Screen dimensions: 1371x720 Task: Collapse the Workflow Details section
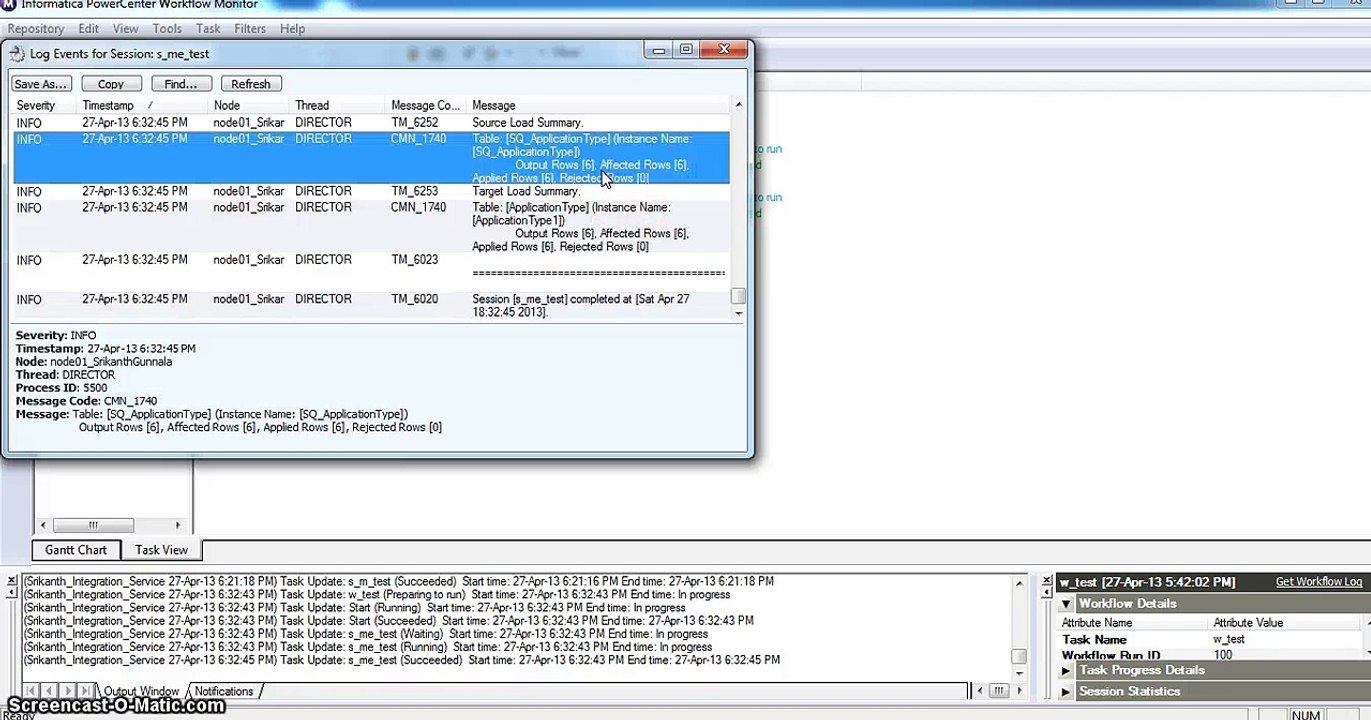(x=1067, y=604)
